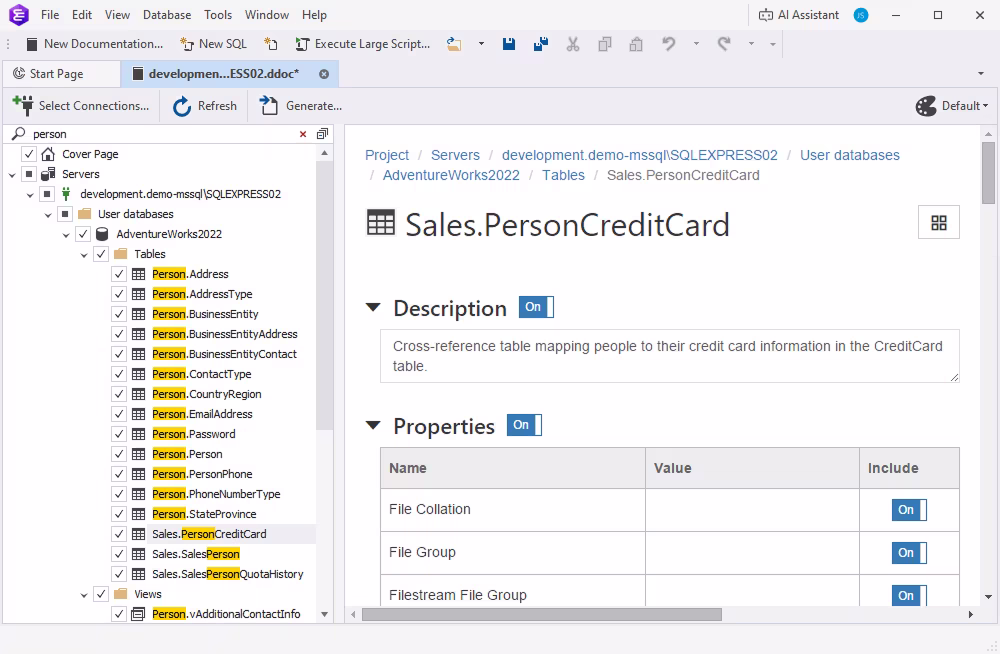Click the horizontal scrollbar in content pane

(x=541, y=614)
